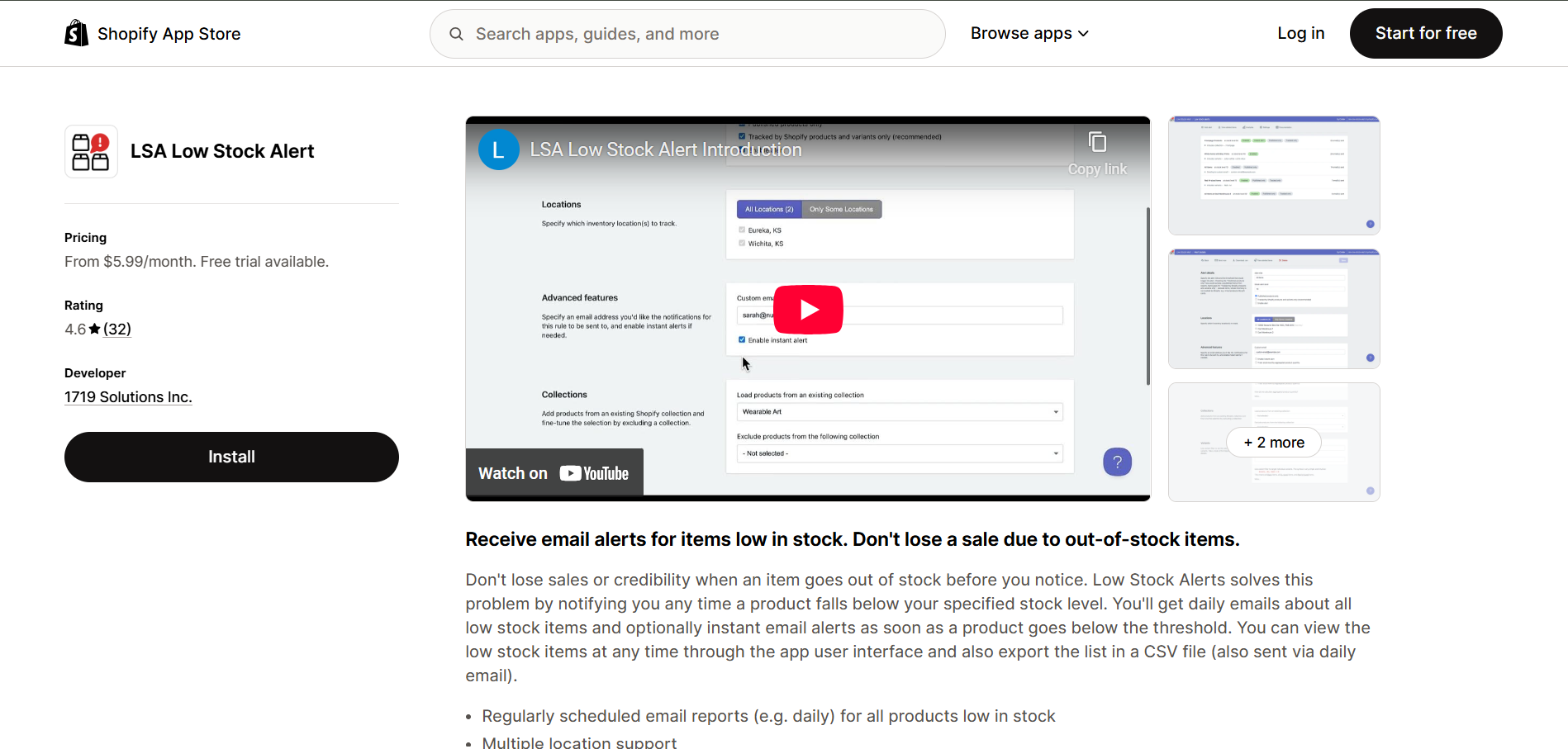Open the Log in link
1568x749 pixels.
1300,33
